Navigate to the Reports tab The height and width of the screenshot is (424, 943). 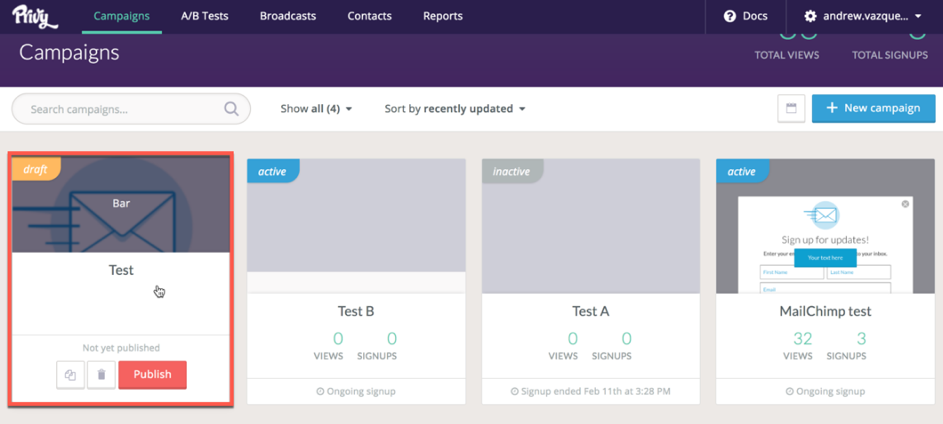coord(442,16)
